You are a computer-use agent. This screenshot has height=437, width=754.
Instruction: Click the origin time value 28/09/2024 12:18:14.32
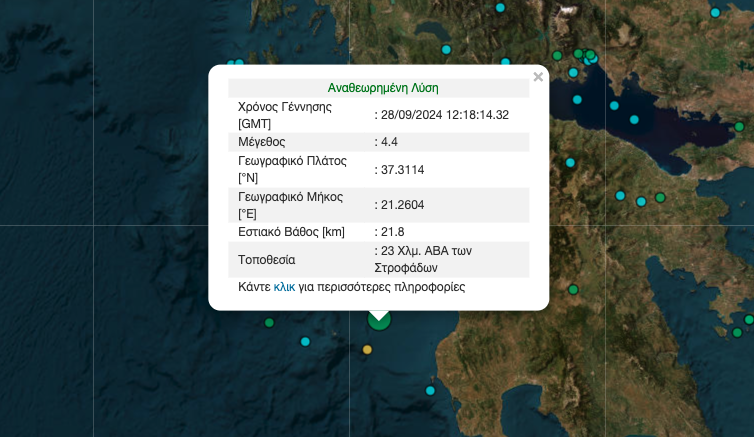tap(444, 115)
